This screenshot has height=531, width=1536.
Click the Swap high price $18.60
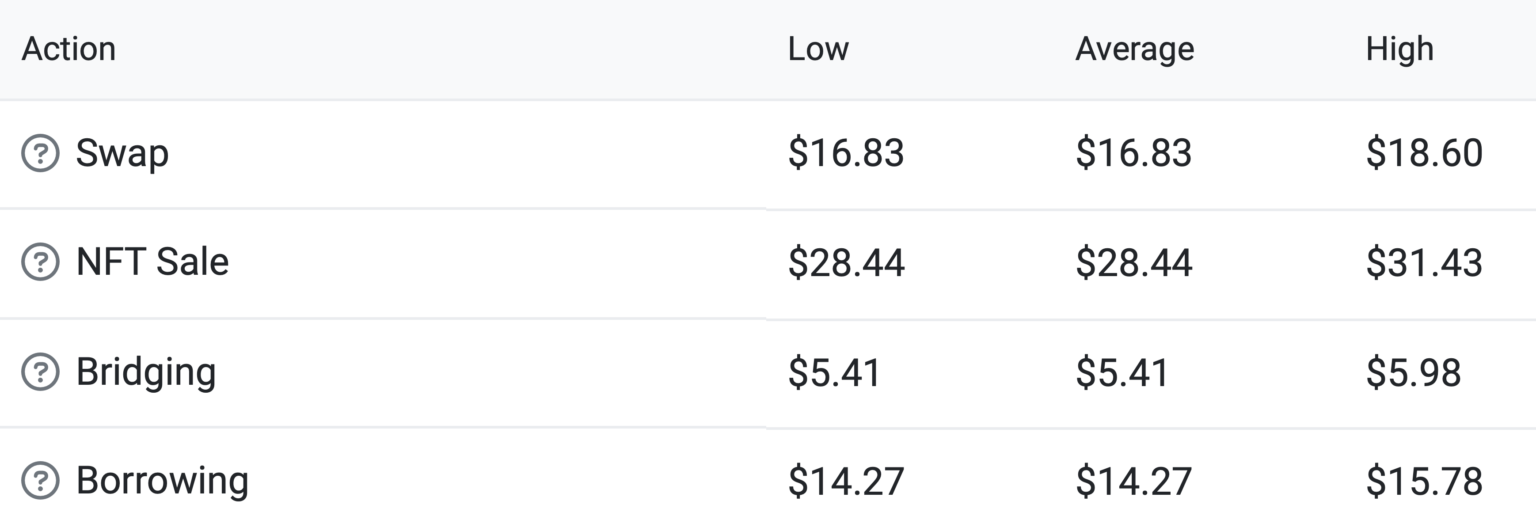pos(1424,153)
